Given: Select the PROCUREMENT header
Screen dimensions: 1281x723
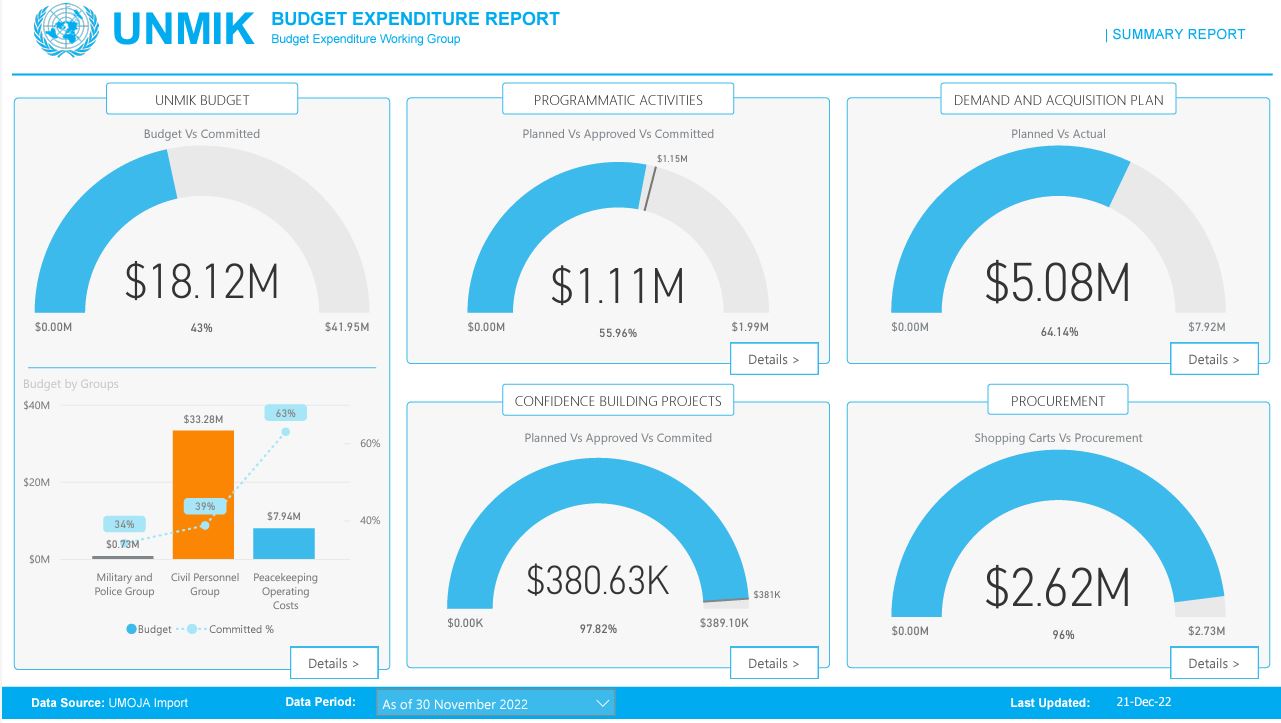Looking at the screenshot, I should point(1058,401).
